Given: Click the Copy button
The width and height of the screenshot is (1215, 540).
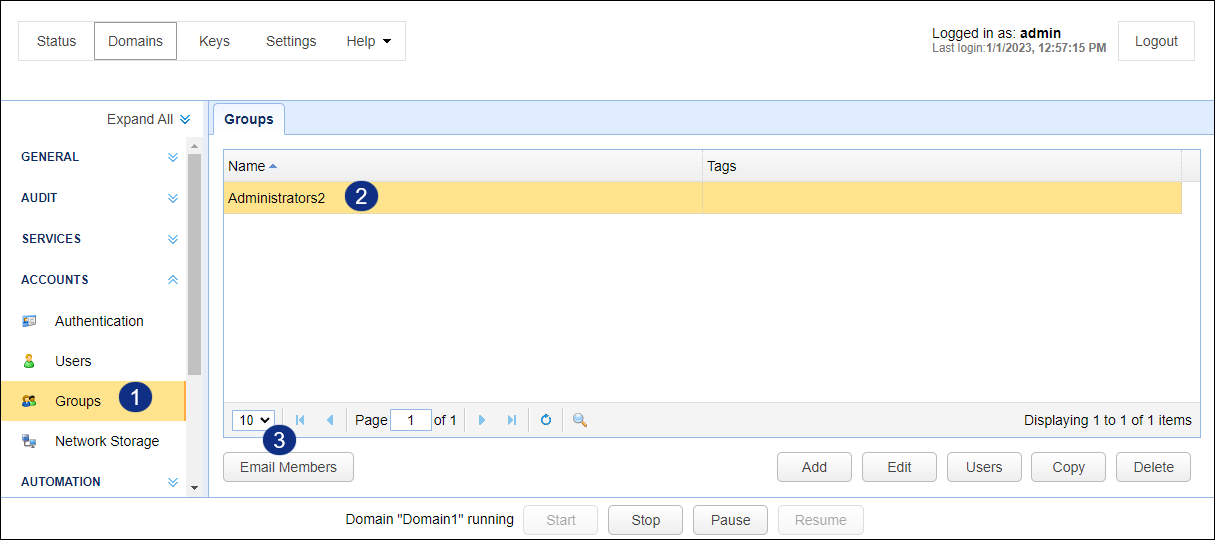Looking at the screenshot, I should (1068, 467).
